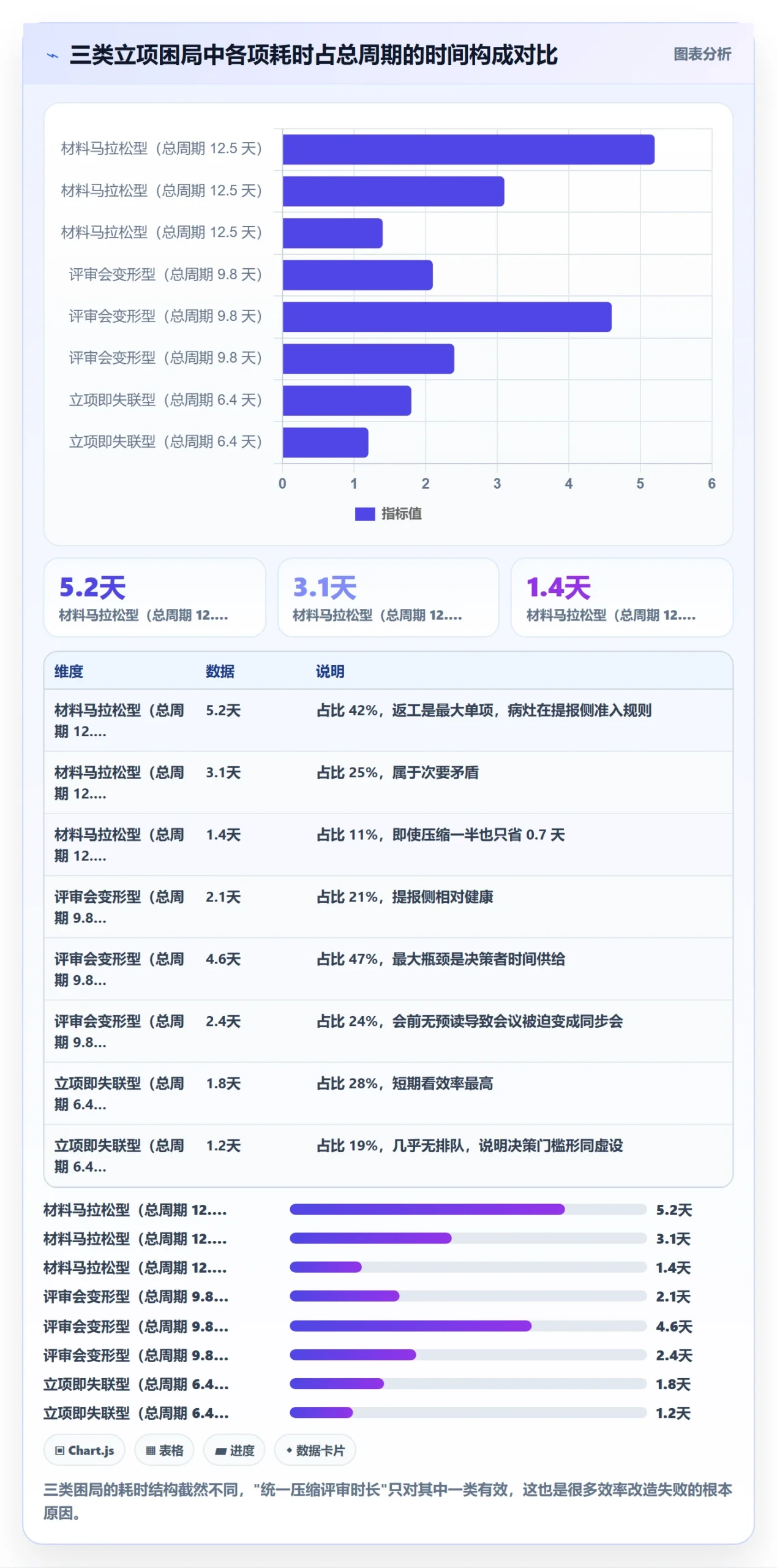Click the 数据卡片 chip
Screen dimensions: 777x1568
click(315, 1450)
